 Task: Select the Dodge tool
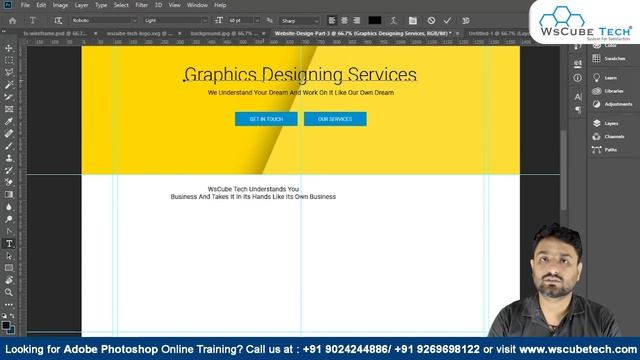9,219
